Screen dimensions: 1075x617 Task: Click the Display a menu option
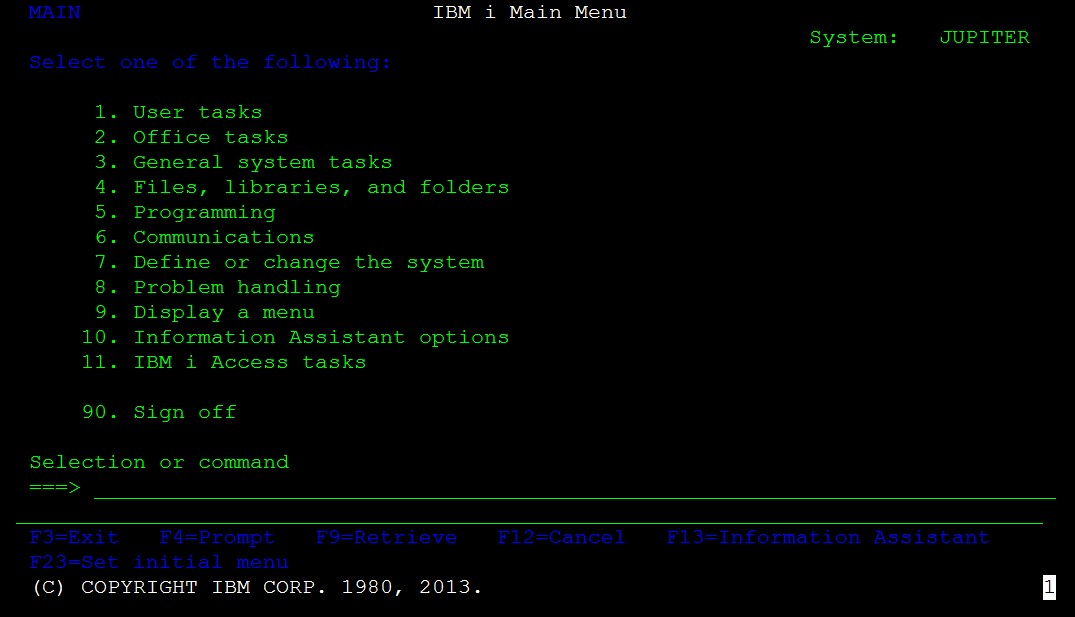coord(223,312)
